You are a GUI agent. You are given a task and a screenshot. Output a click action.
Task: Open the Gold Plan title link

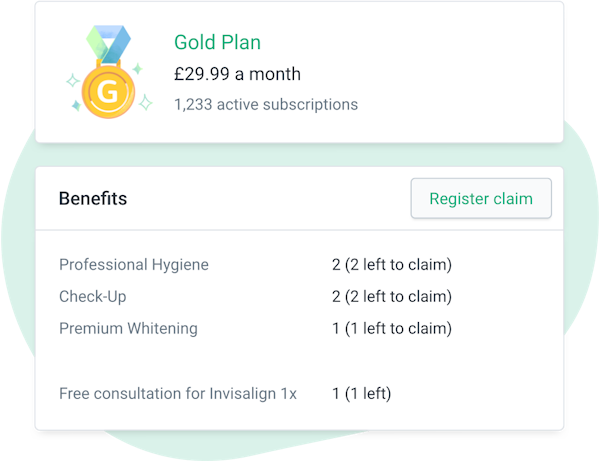point(217,42)
